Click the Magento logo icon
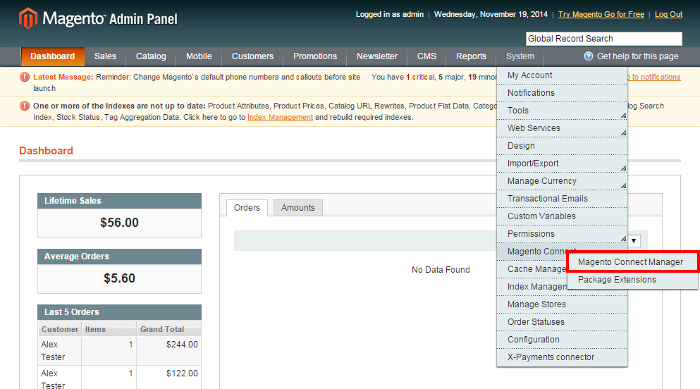Image resolution: width=700 pixels, height=389 pixels. 28,18
